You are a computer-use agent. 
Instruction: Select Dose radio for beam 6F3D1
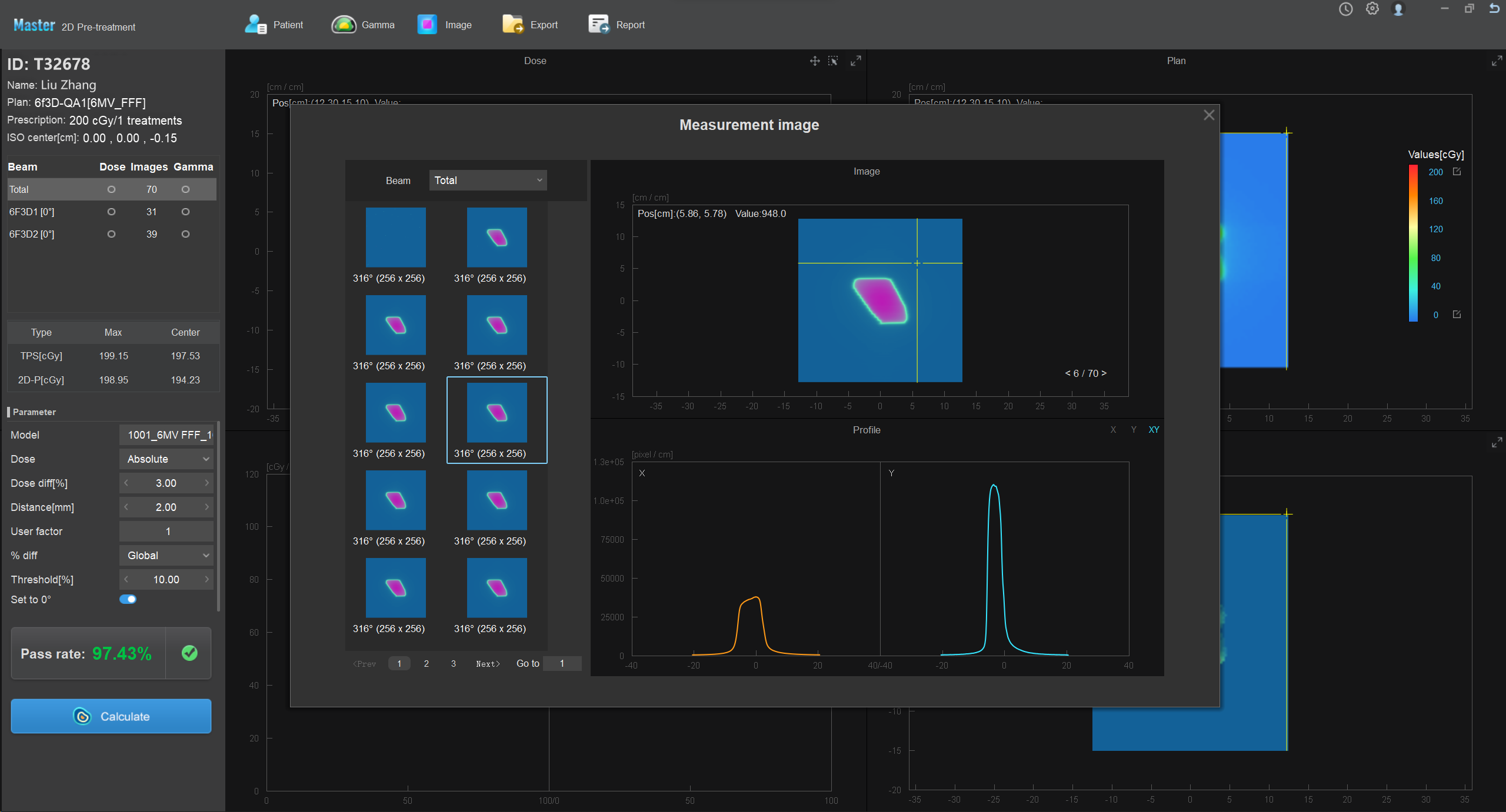tap(111, 212)
